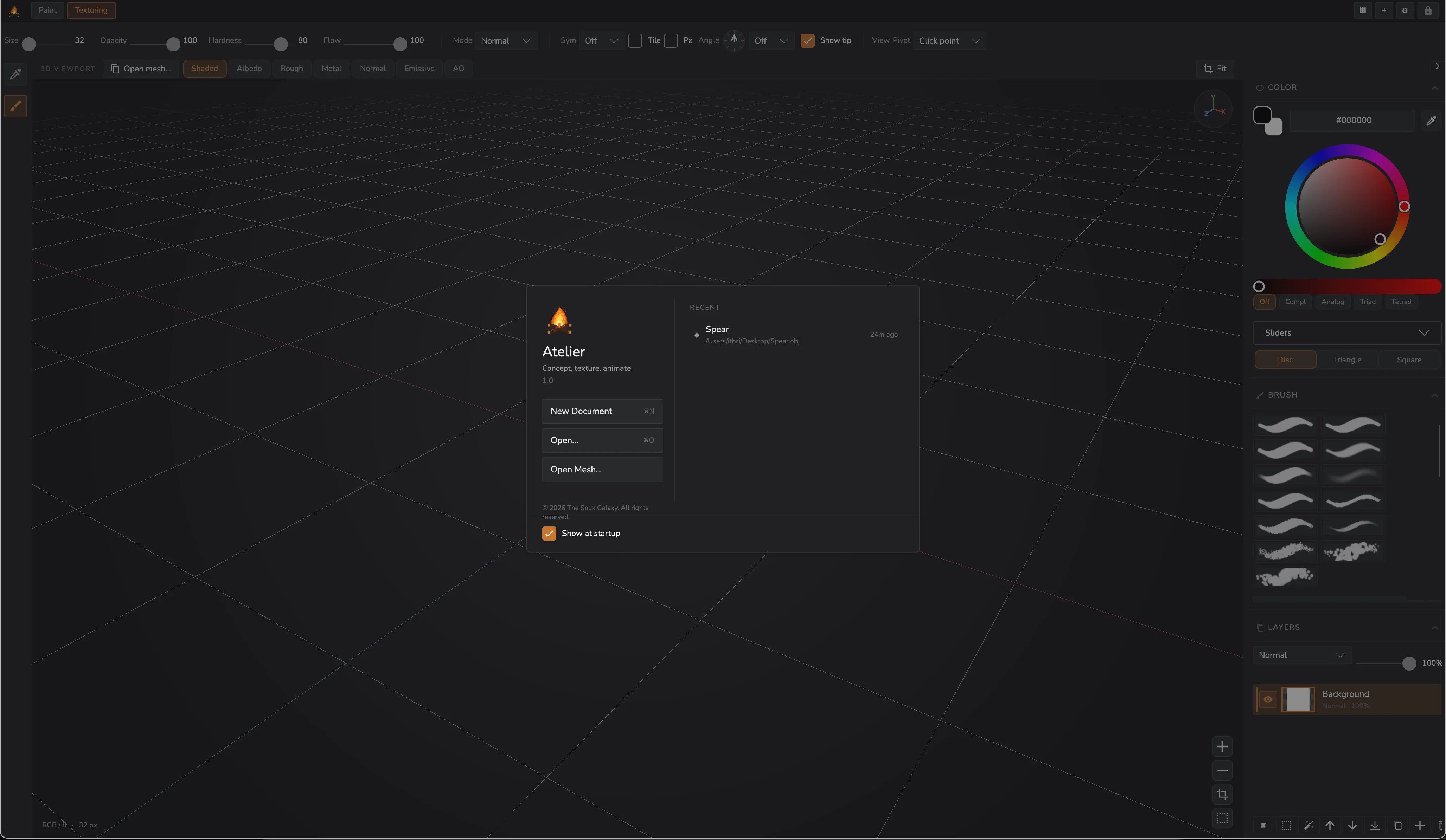Viewport: 1446px width, 840px height.
Task: Click Open mesh... in the viewport toolbar
Action: click(141, 68)
